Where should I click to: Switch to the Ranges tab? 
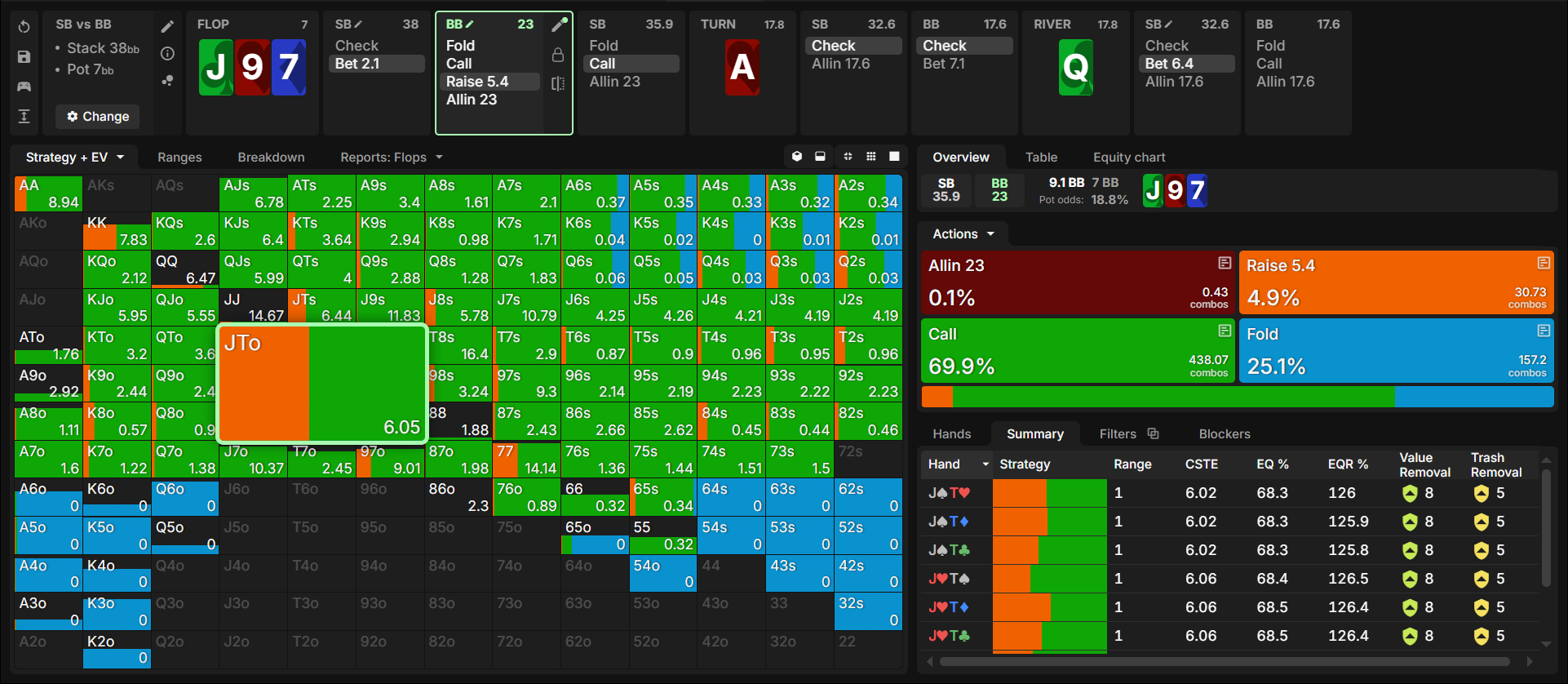(179, 158)
